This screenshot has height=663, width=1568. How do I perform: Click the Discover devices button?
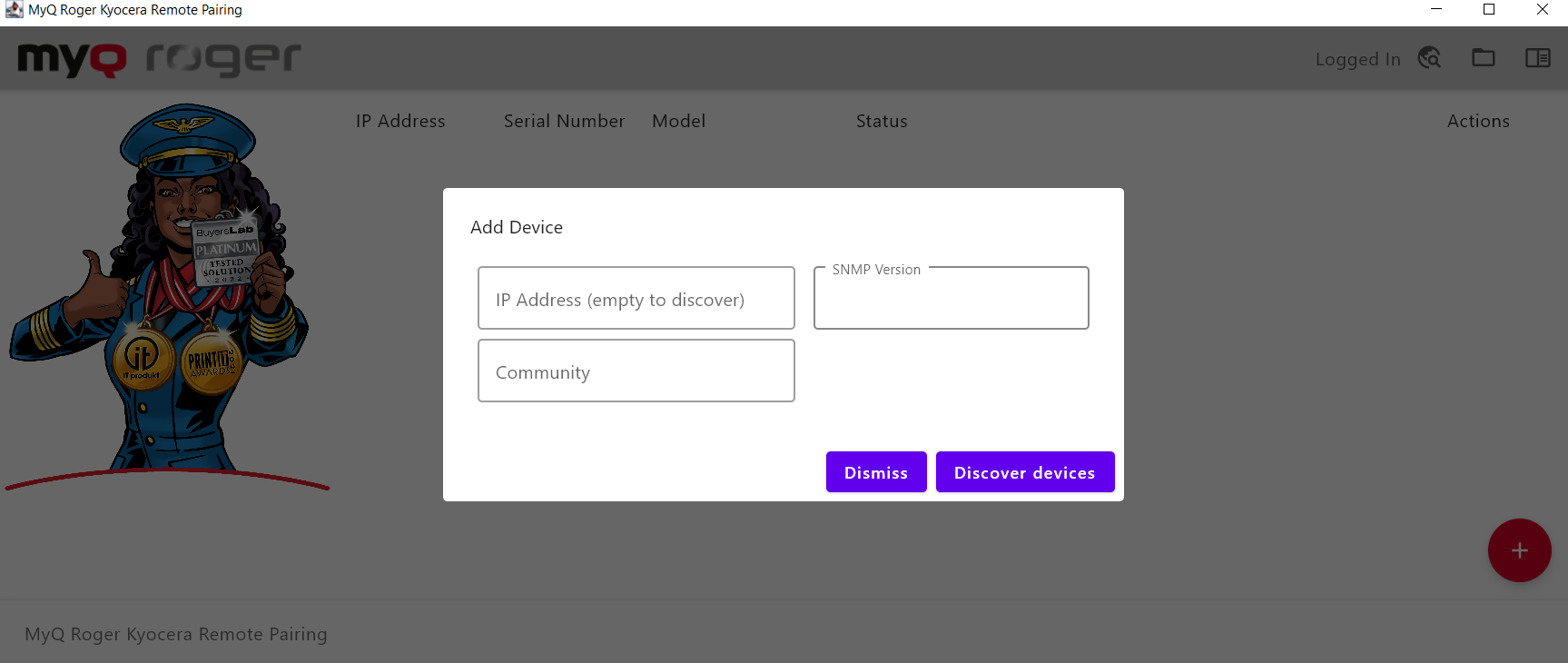coord(1025,472)
